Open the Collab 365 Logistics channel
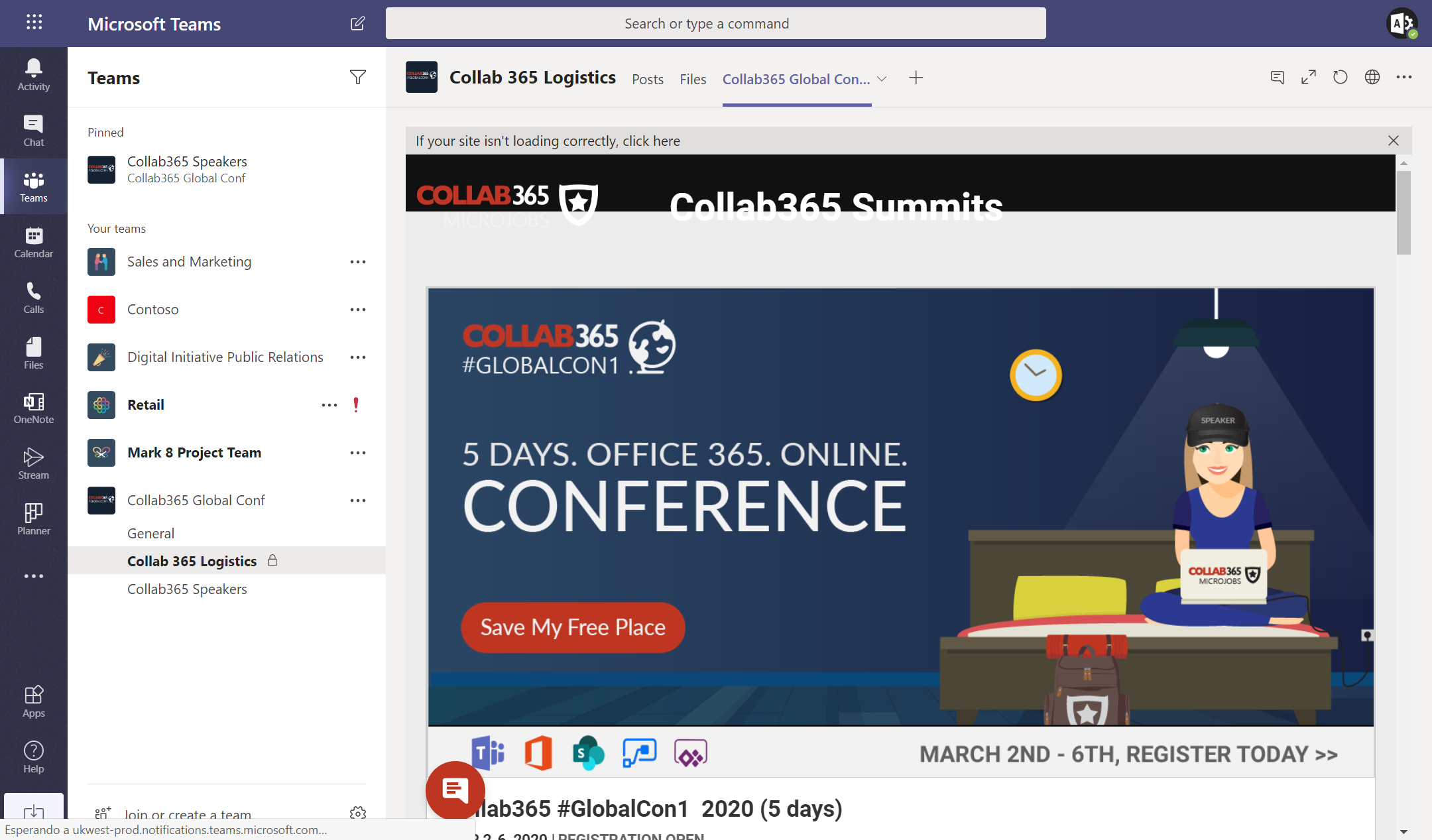Image resolution: width=1432 pixels, height=840 pixels. point(227,561)
